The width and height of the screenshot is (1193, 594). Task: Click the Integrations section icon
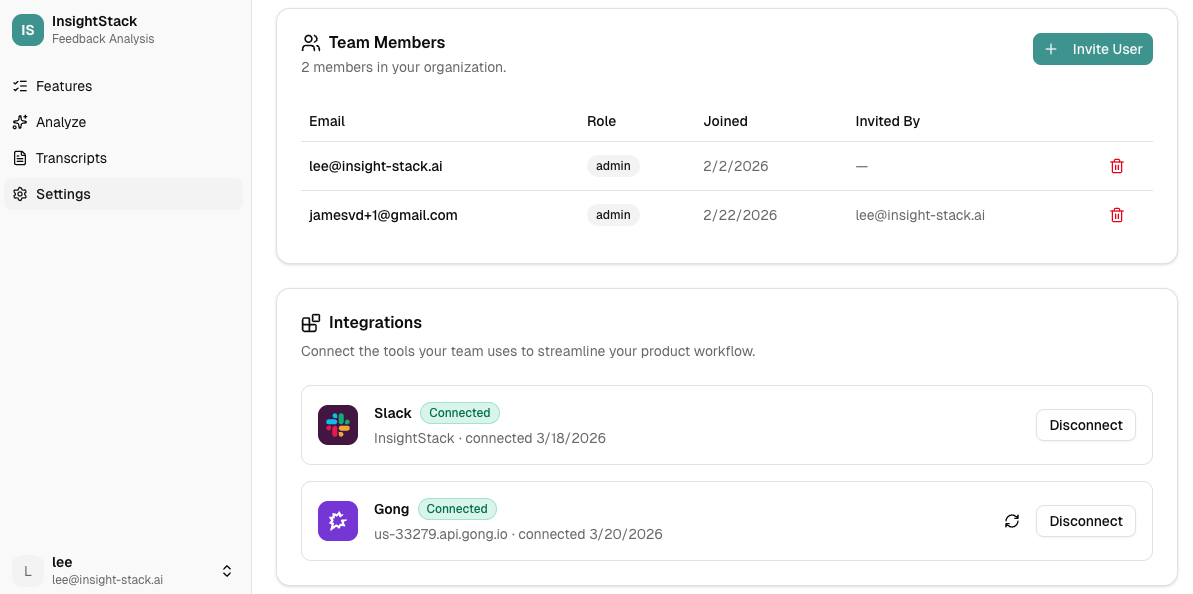tap(311, 323)
